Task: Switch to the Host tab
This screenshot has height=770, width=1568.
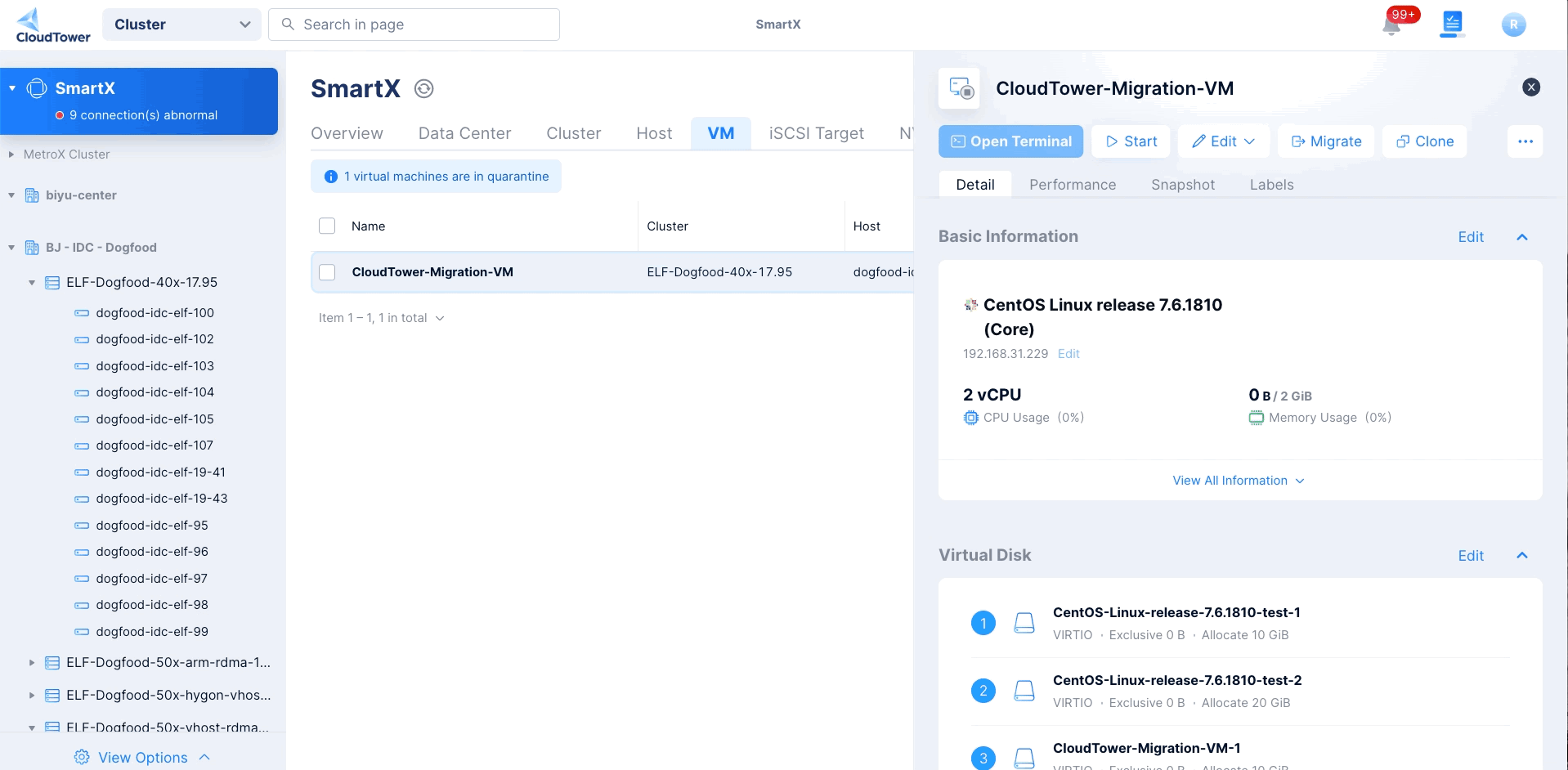Action: pyautogui.click(x=654, y=133)
